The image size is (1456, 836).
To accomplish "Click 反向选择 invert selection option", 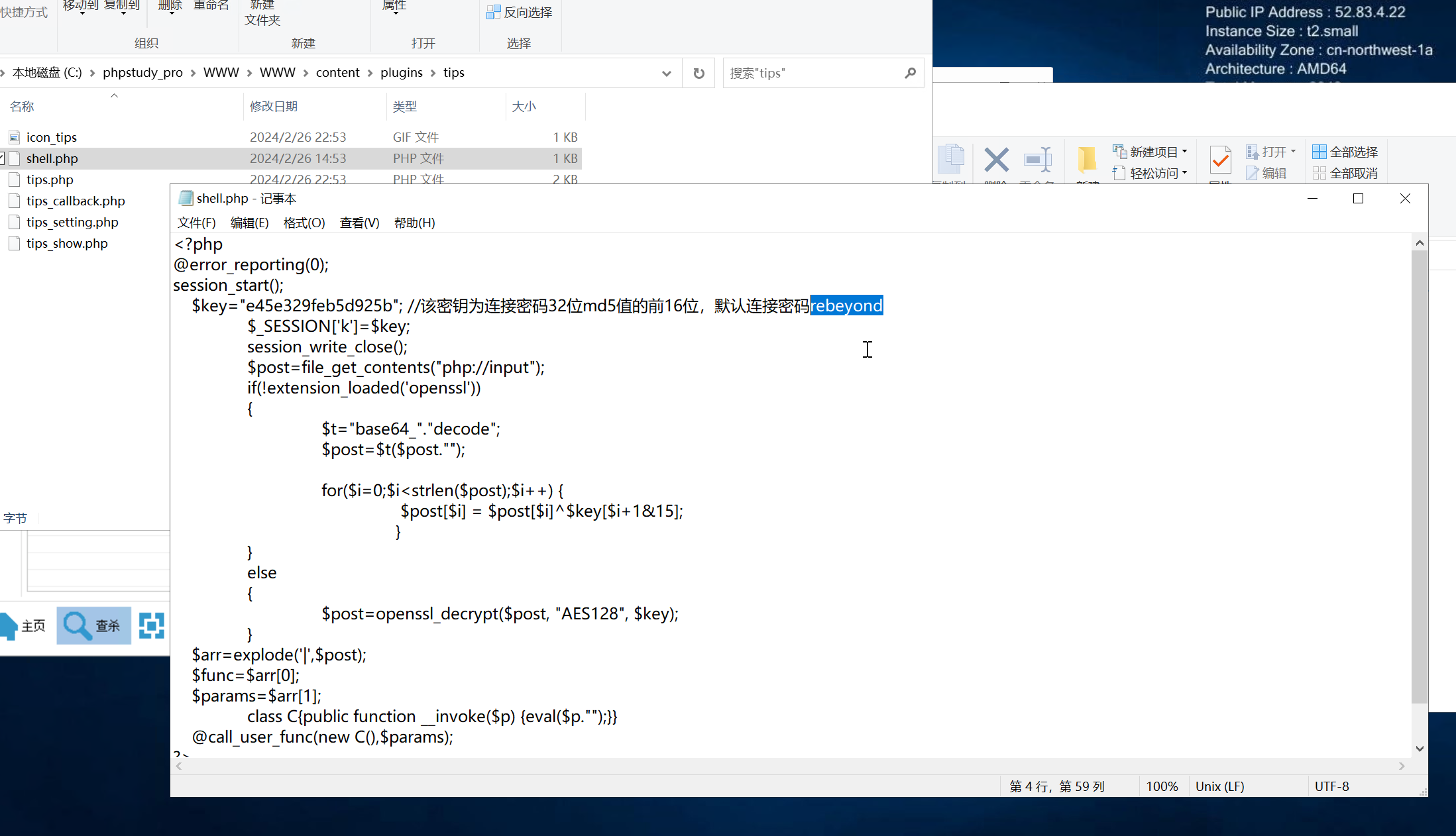I will pyautogui.click(x=520, y=12).
